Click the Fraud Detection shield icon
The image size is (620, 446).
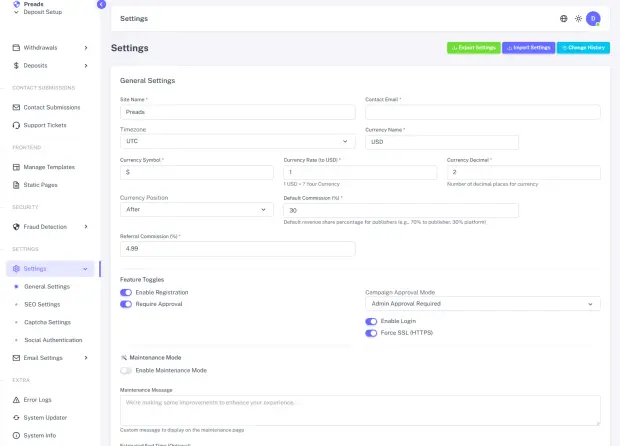16,227
